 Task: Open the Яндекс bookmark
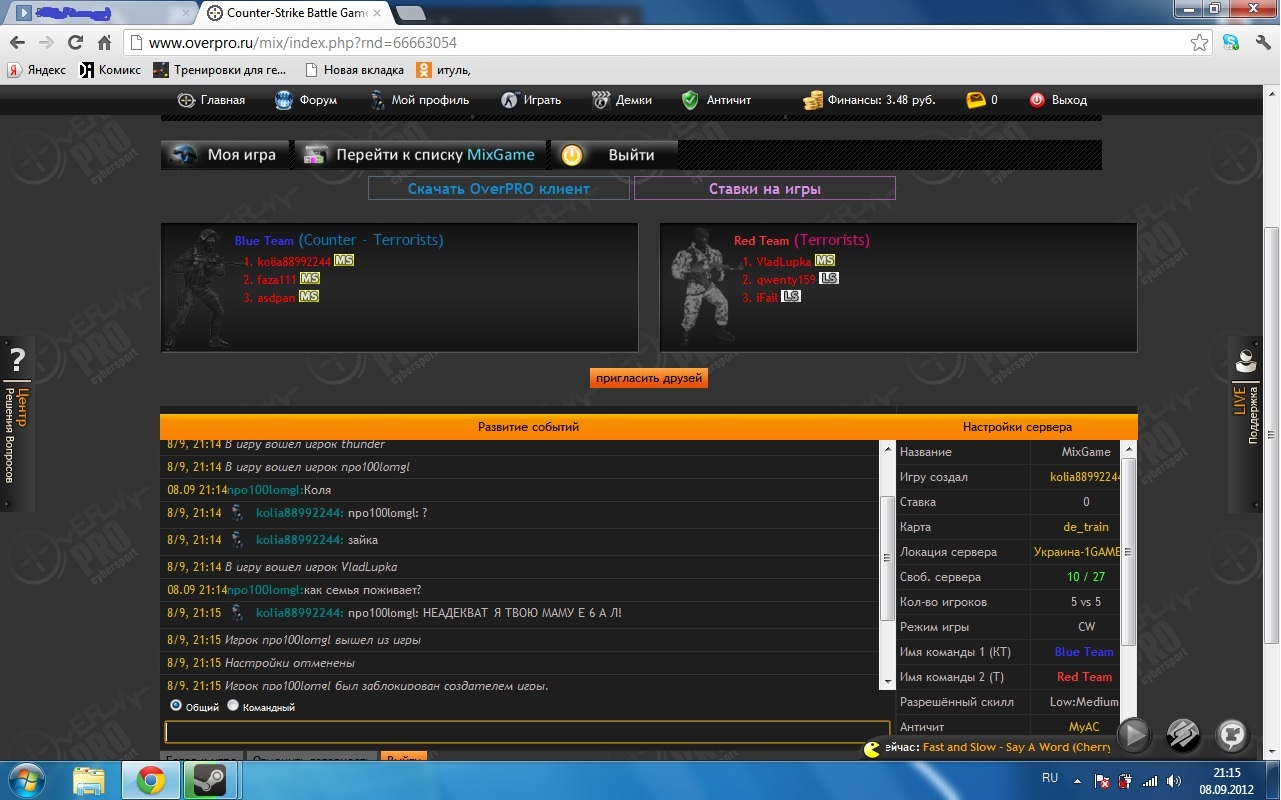[37, 70]
